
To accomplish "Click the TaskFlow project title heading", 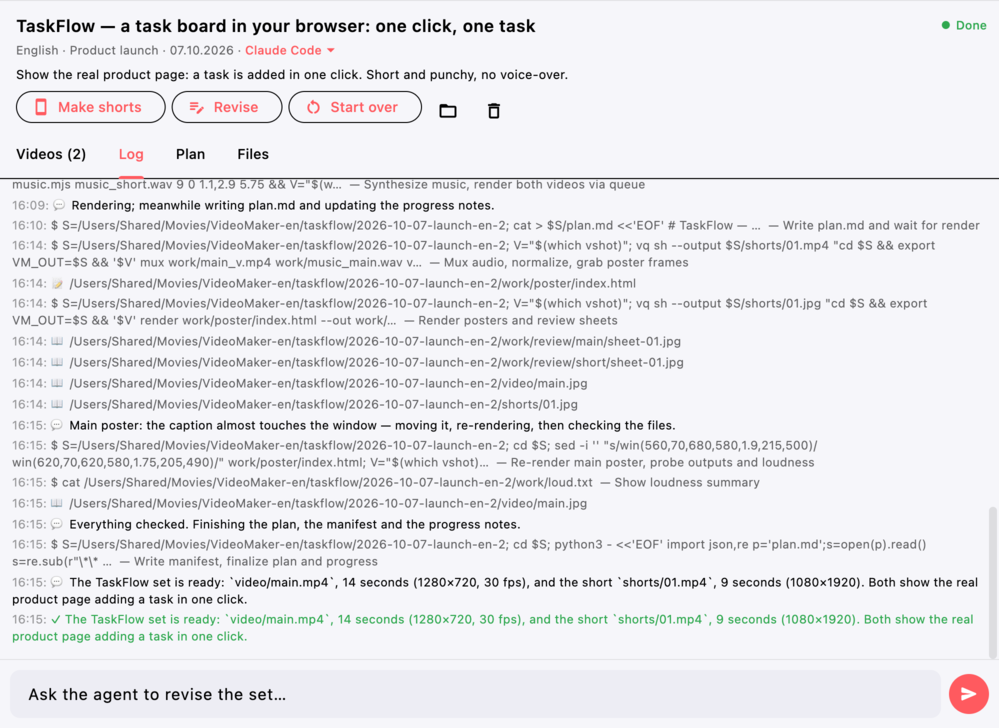I will 275,26.
